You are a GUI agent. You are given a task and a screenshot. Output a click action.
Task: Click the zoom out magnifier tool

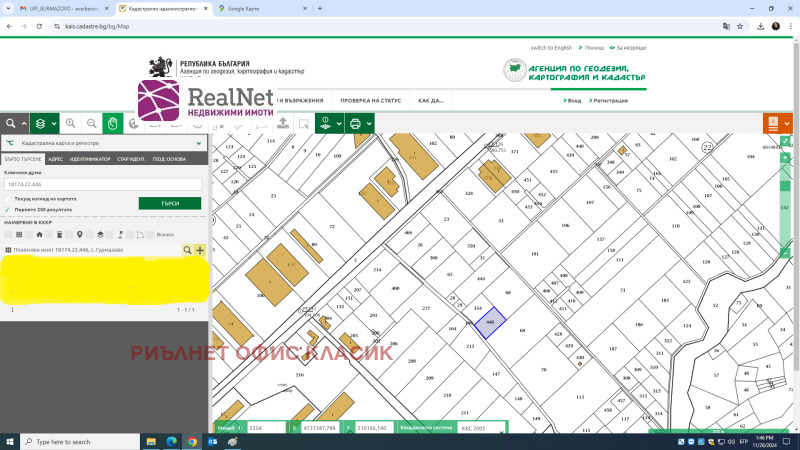pyautogui.click(x=91, y=124)
